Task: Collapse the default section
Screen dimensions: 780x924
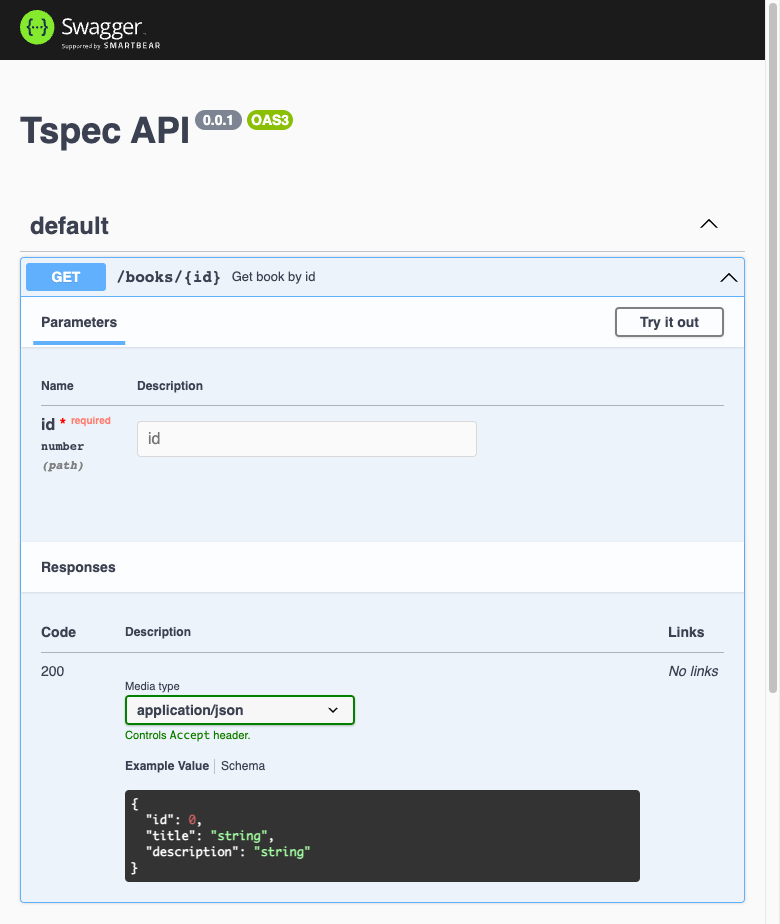Action: coord(709,224)
